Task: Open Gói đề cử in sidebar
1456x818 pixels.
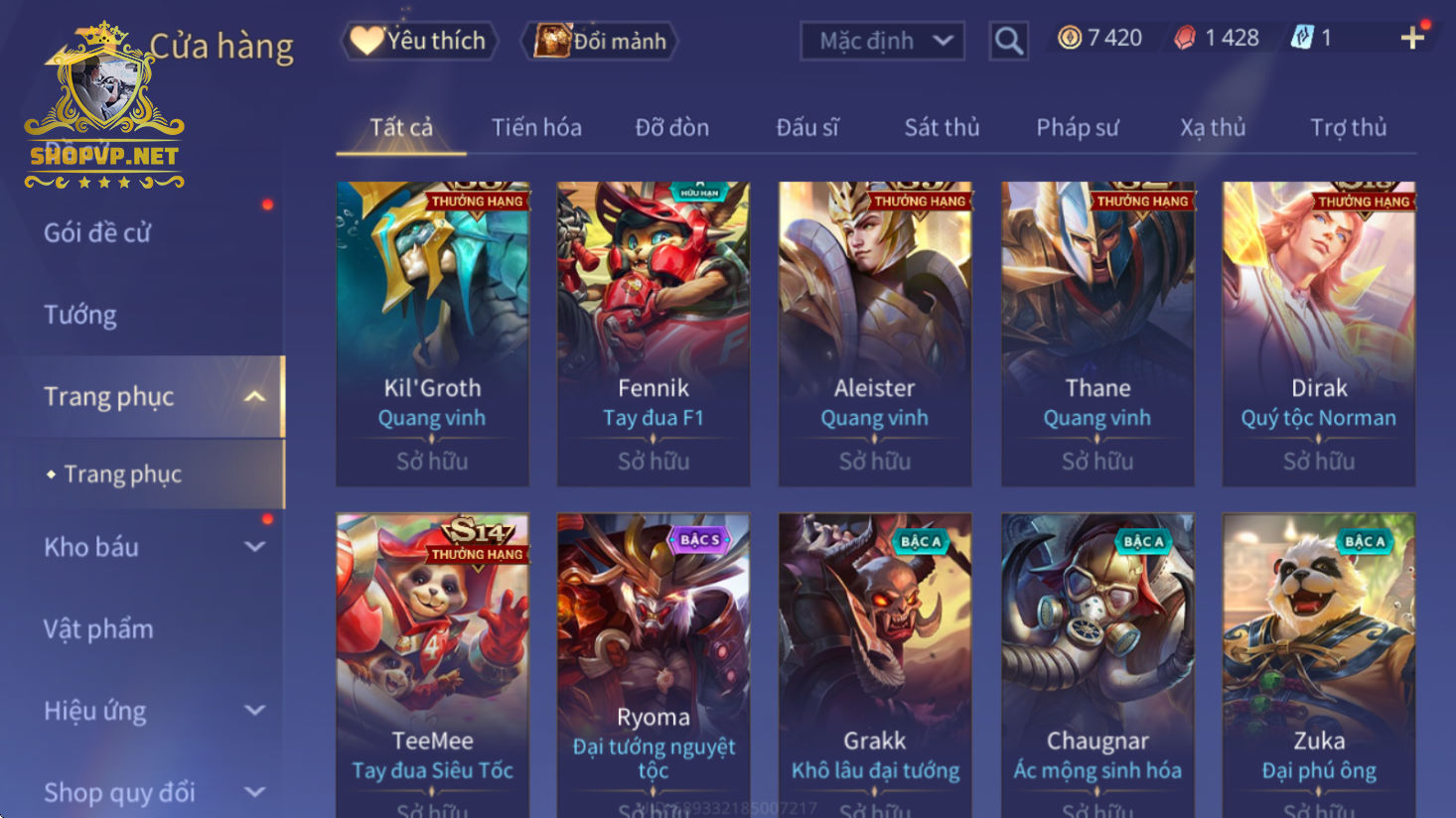Action: (97, 233)
